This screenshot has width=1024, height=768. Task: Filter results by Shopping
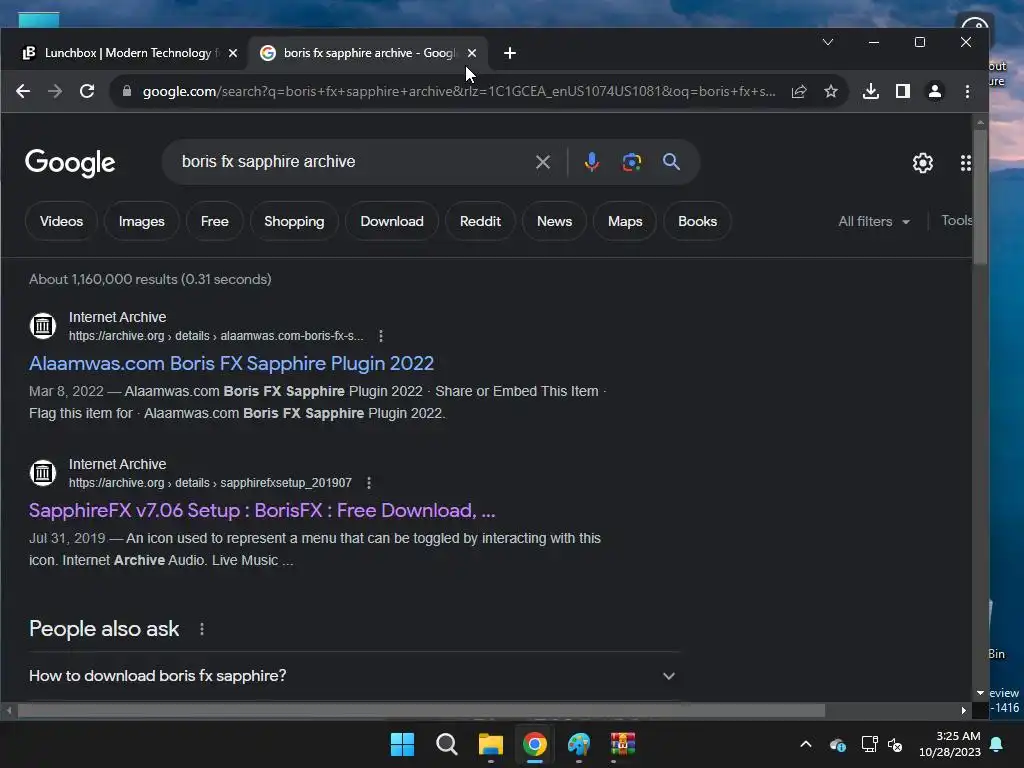pos(294,221)
